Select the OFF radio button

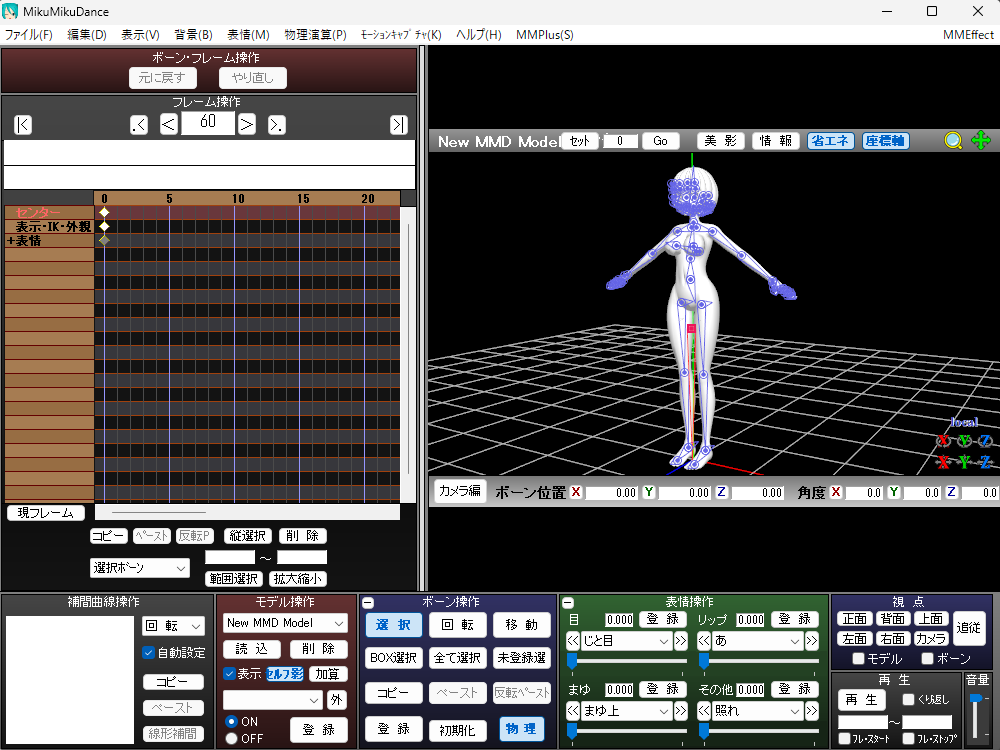pyautogui.click(x=232, y=738)
